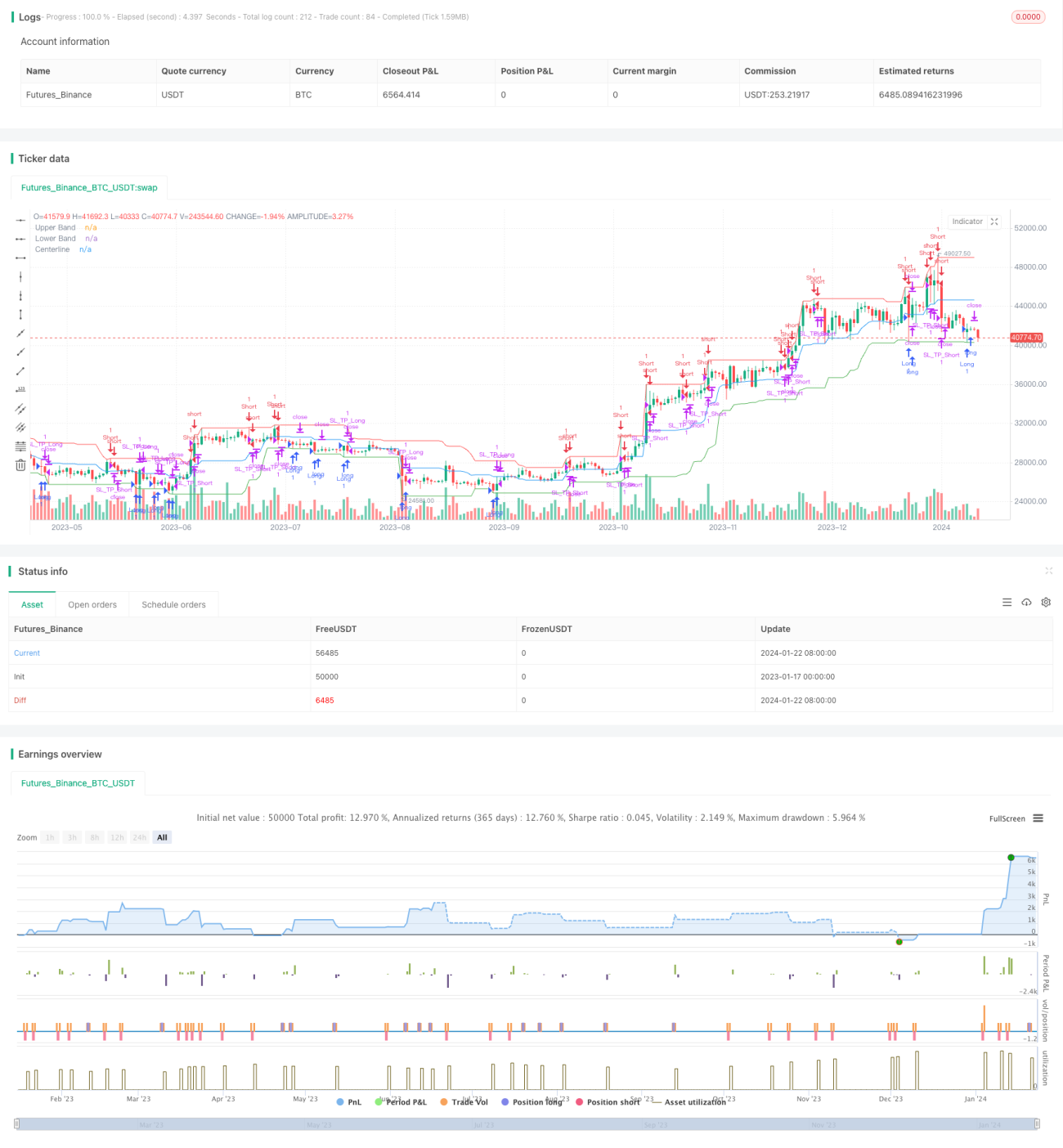Click the Centerline legend label

52,249
